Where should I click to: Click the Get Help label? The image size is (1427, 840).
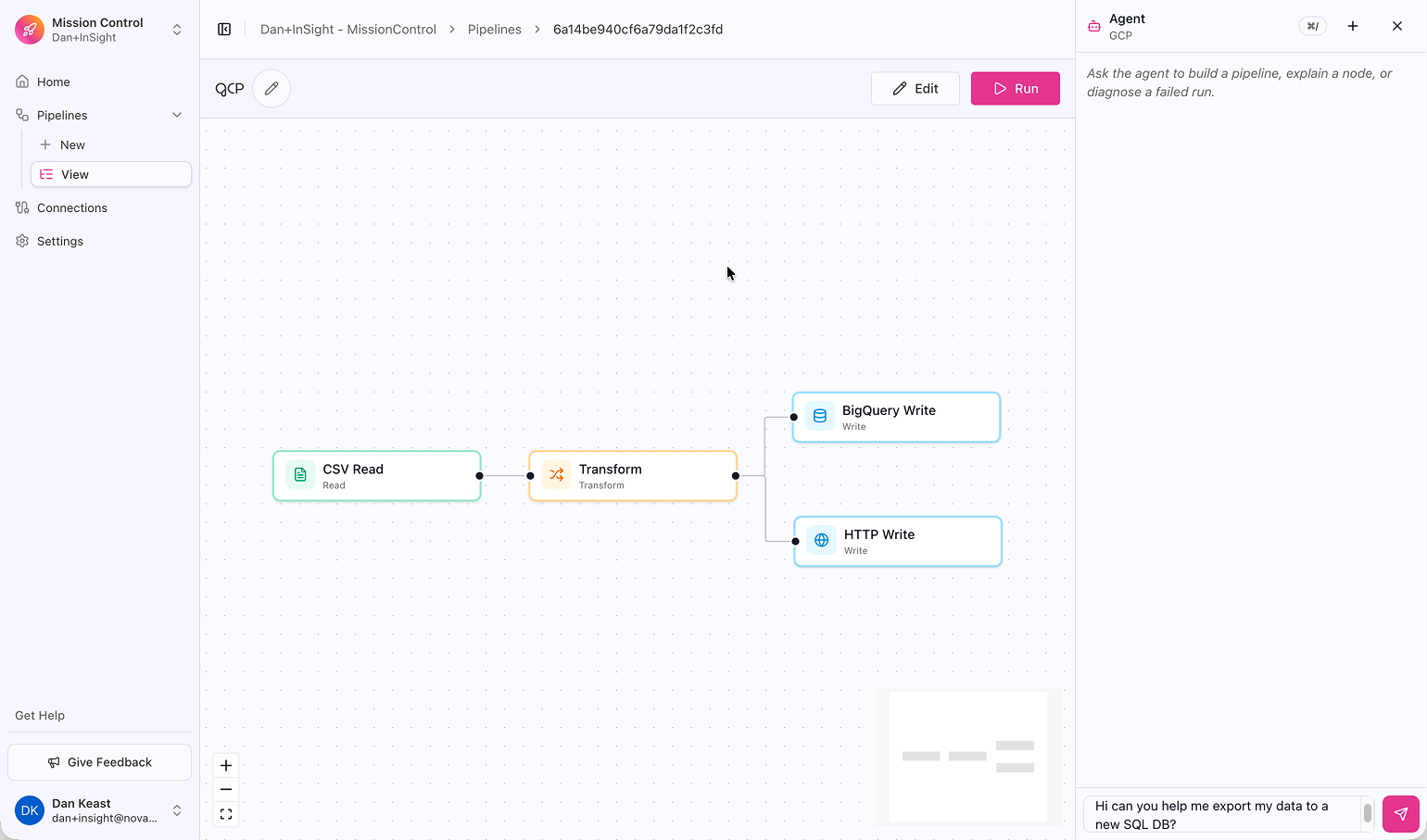[x=40, y=715]
